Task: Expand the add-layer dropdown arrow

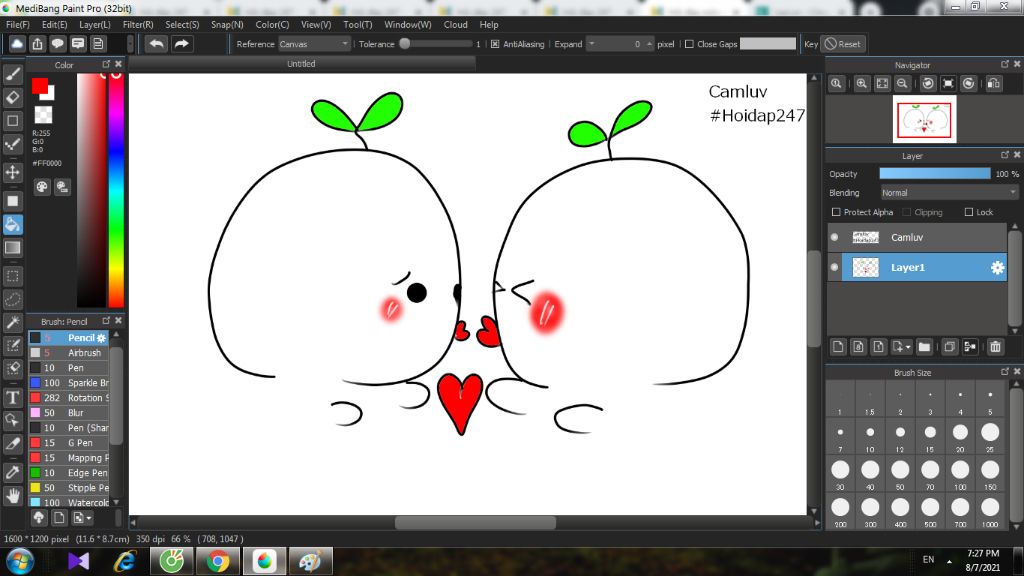Action: 908,347
